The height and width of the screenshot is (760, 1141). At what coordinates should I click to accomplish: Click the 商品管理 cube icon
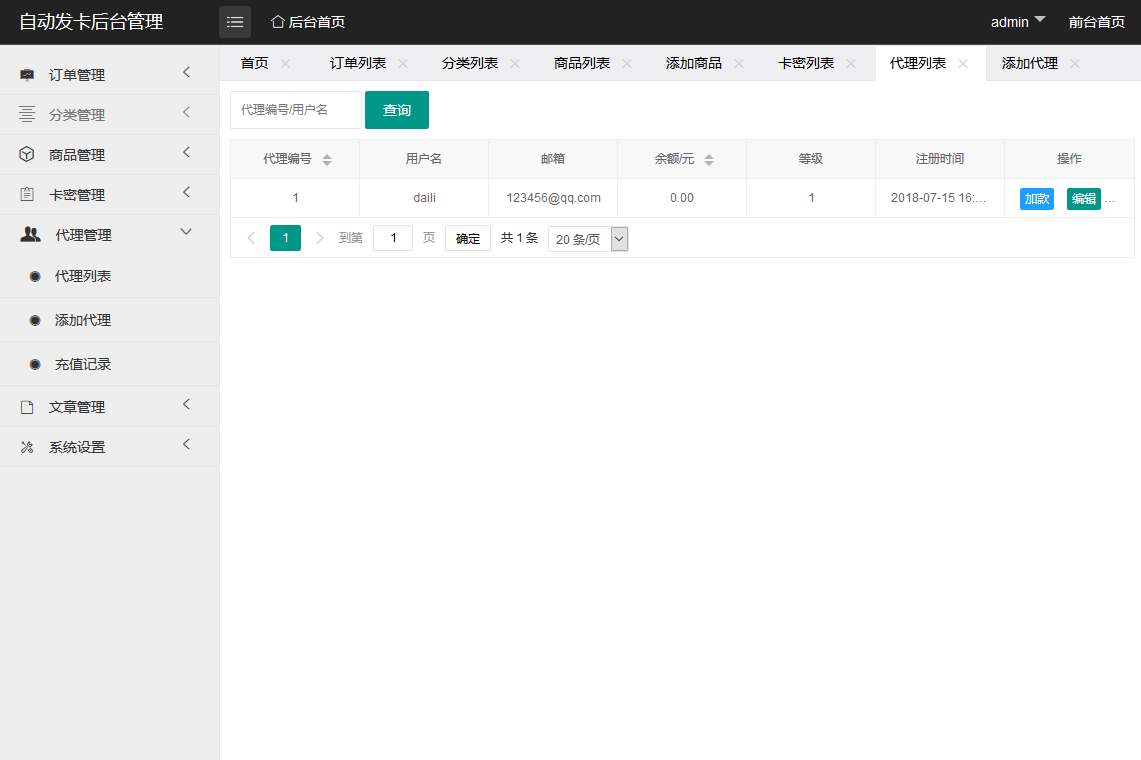[27, 155]
